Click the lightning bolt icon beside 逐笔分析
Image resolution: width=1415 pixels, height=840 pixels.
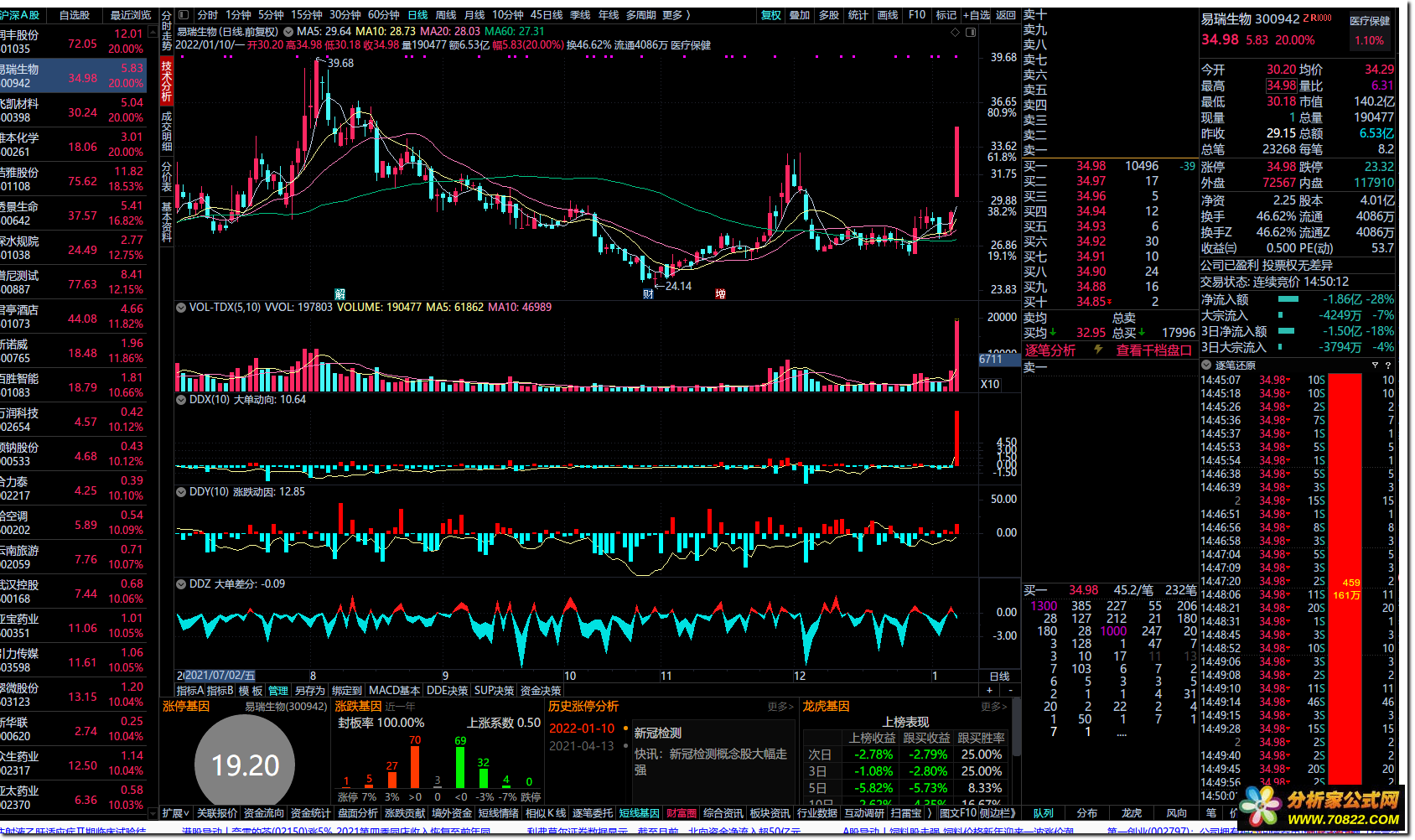(x=1098, y=350)
